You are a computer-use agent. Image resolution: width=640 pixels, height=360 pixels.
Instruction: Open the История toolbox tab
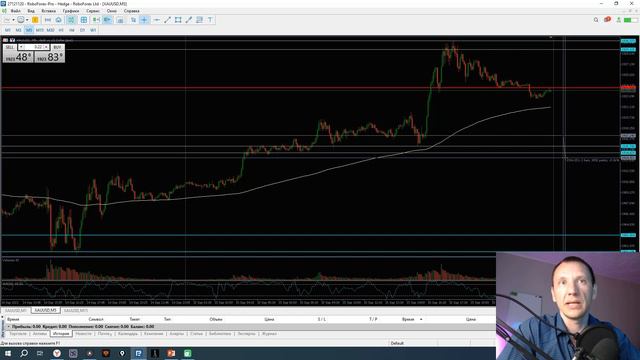[61, 334]
